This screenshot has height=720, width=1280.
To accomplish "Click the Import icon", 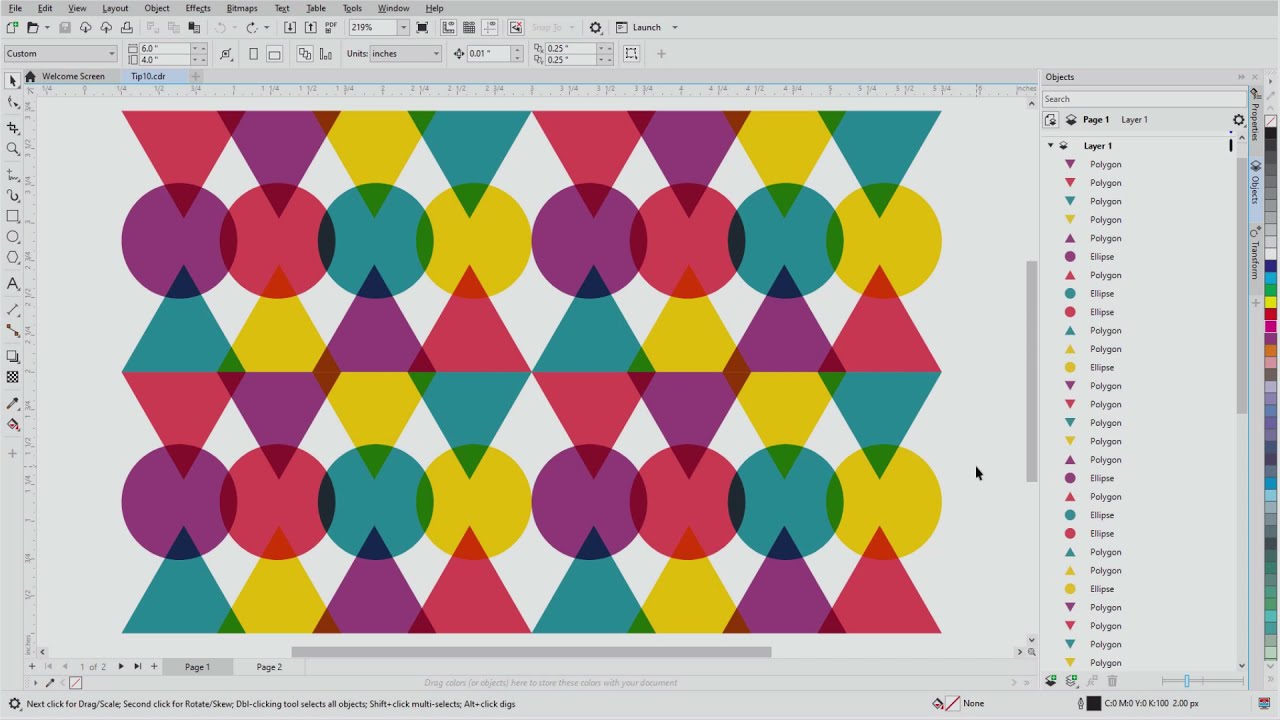I will coord(289,27).
